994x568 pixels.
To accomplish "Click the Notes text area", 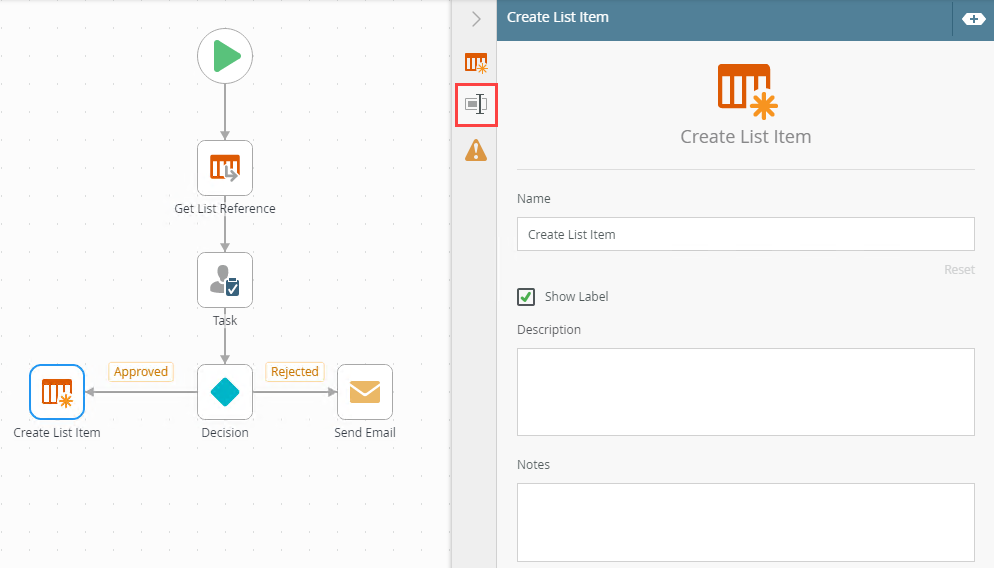I will point(745,522).
